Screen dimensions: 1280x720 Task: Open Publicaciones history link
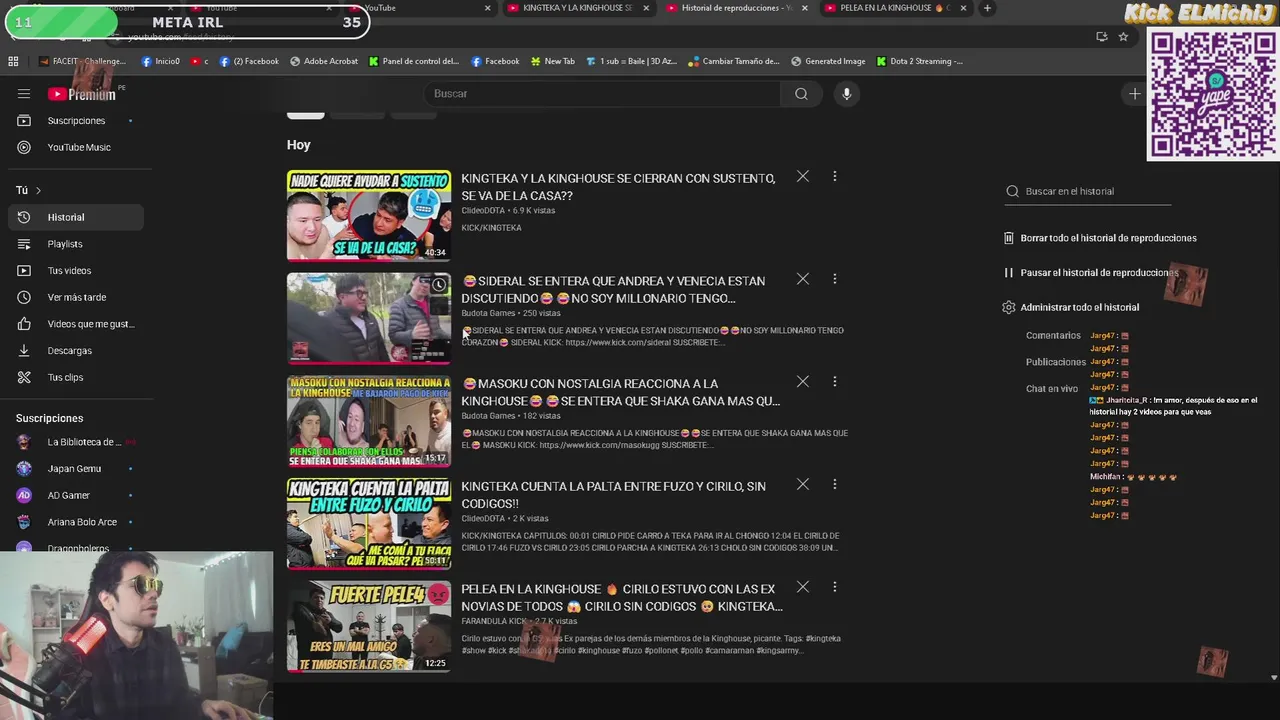click(x=1055, y=362)
